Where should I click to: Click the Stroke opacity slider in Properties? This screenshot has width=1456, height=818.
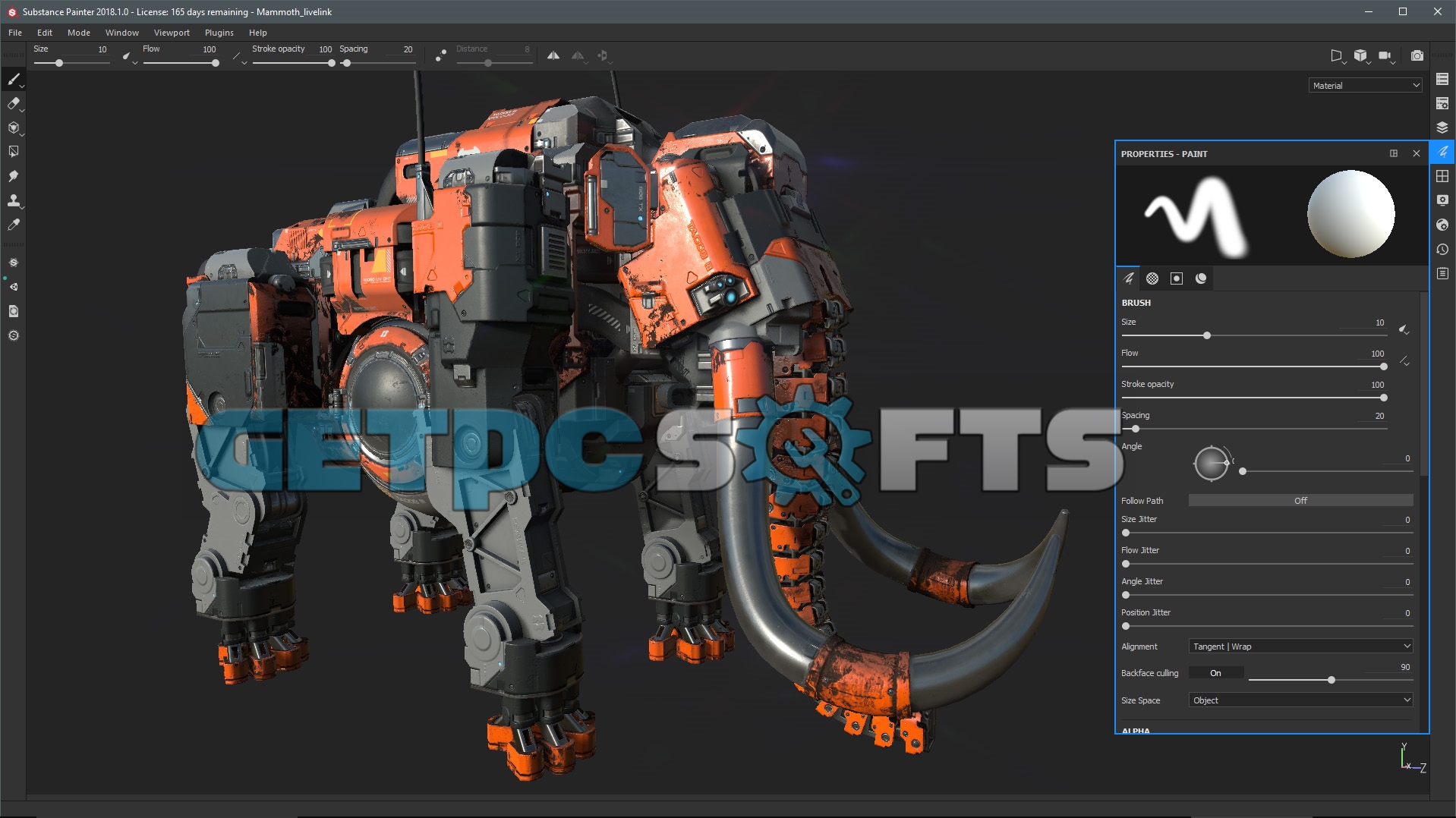tap(1254, 398)
